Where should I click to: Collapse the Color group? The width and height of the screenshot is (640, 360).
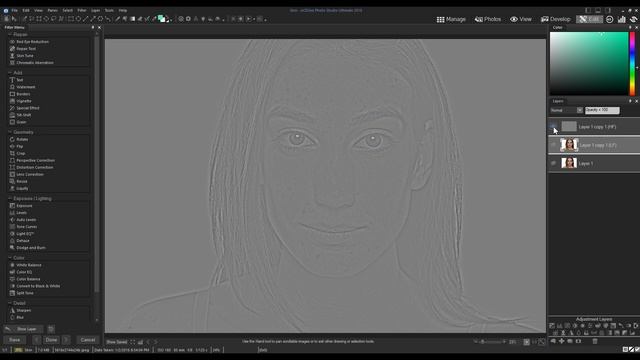(x=10, y=258)
